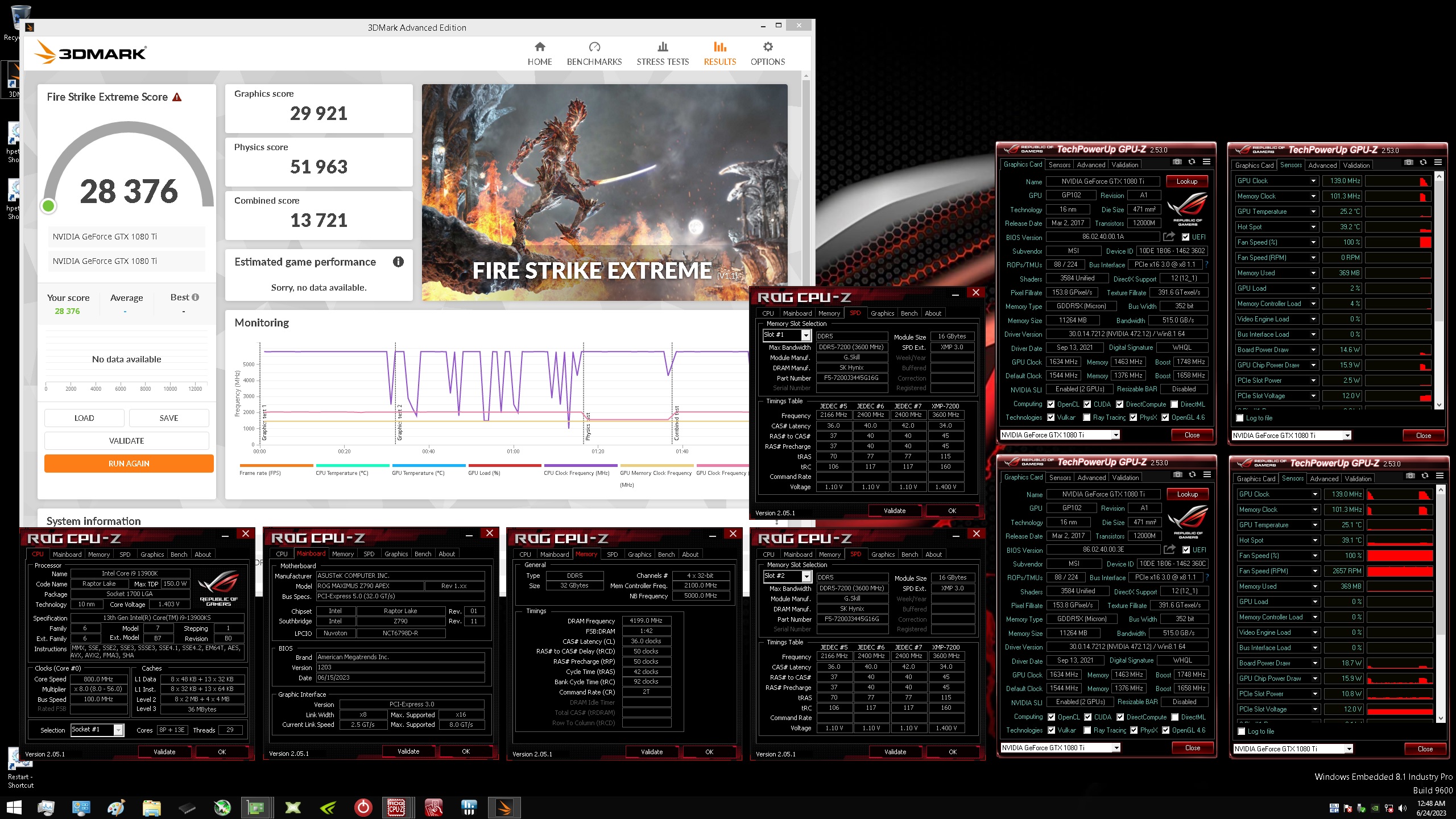This screenshot has height=819, width=1456.
Task: Open Advanced tab in GPU-Z window with BIOS 86.02.40.00.1A
Action: point(1091,165)
